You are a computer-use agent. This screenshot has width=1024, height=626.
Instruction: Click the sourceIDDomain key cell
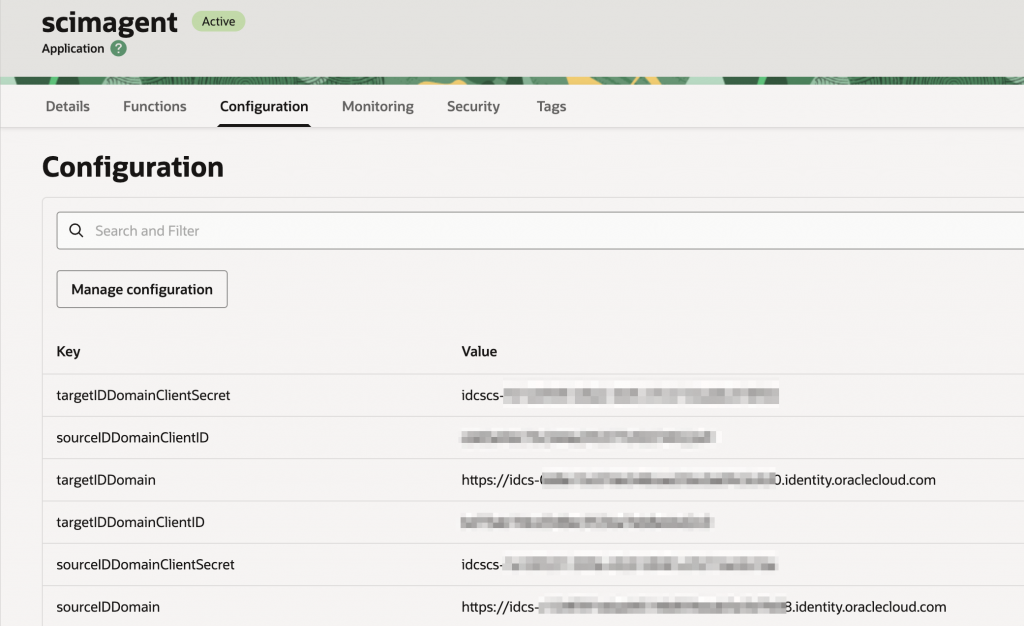(108, 607)
